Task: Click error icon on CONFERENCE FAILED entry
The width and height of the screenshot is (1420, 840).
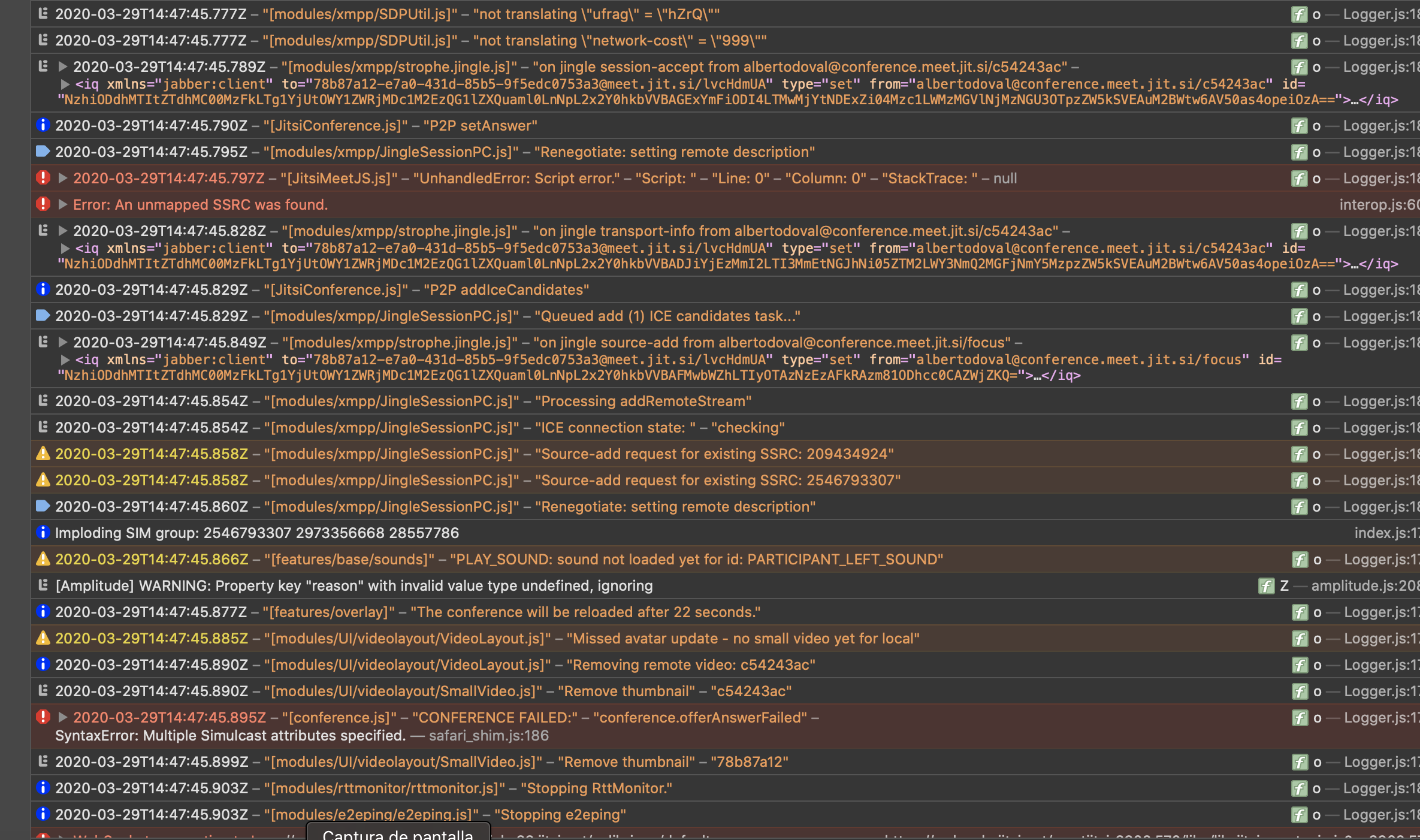Action: [x=43, y=717]
